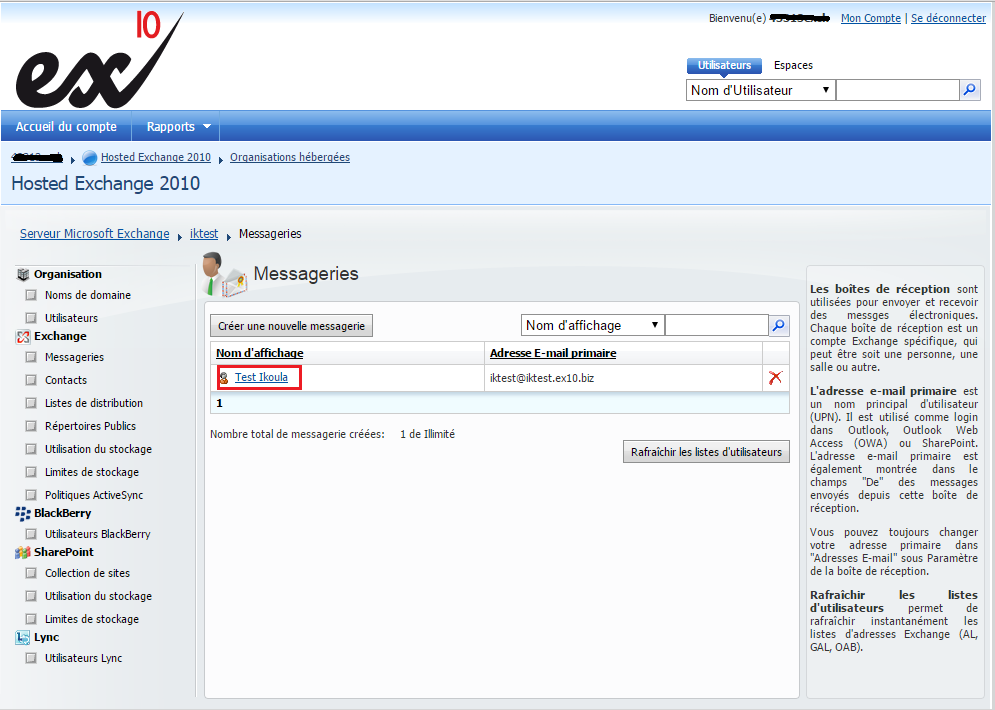This screenshot has height=710, width=995.
Task: Open Utilisateurs under Organisation
Action: 72,318
